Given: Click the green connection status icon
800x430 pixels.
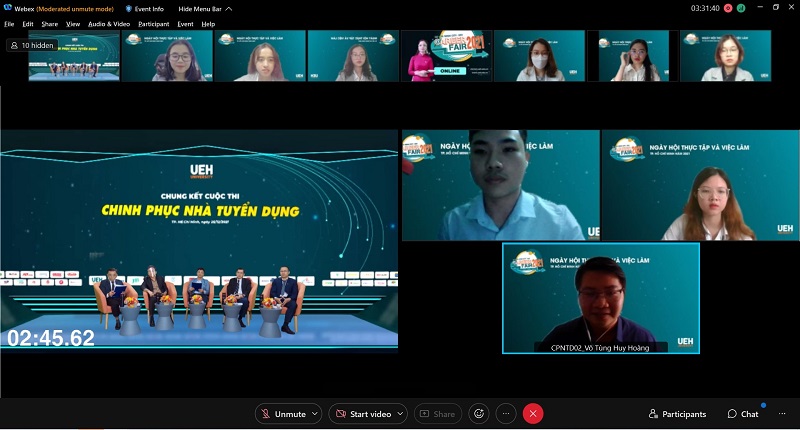Looking at the screenshot, I should [741, 8].
